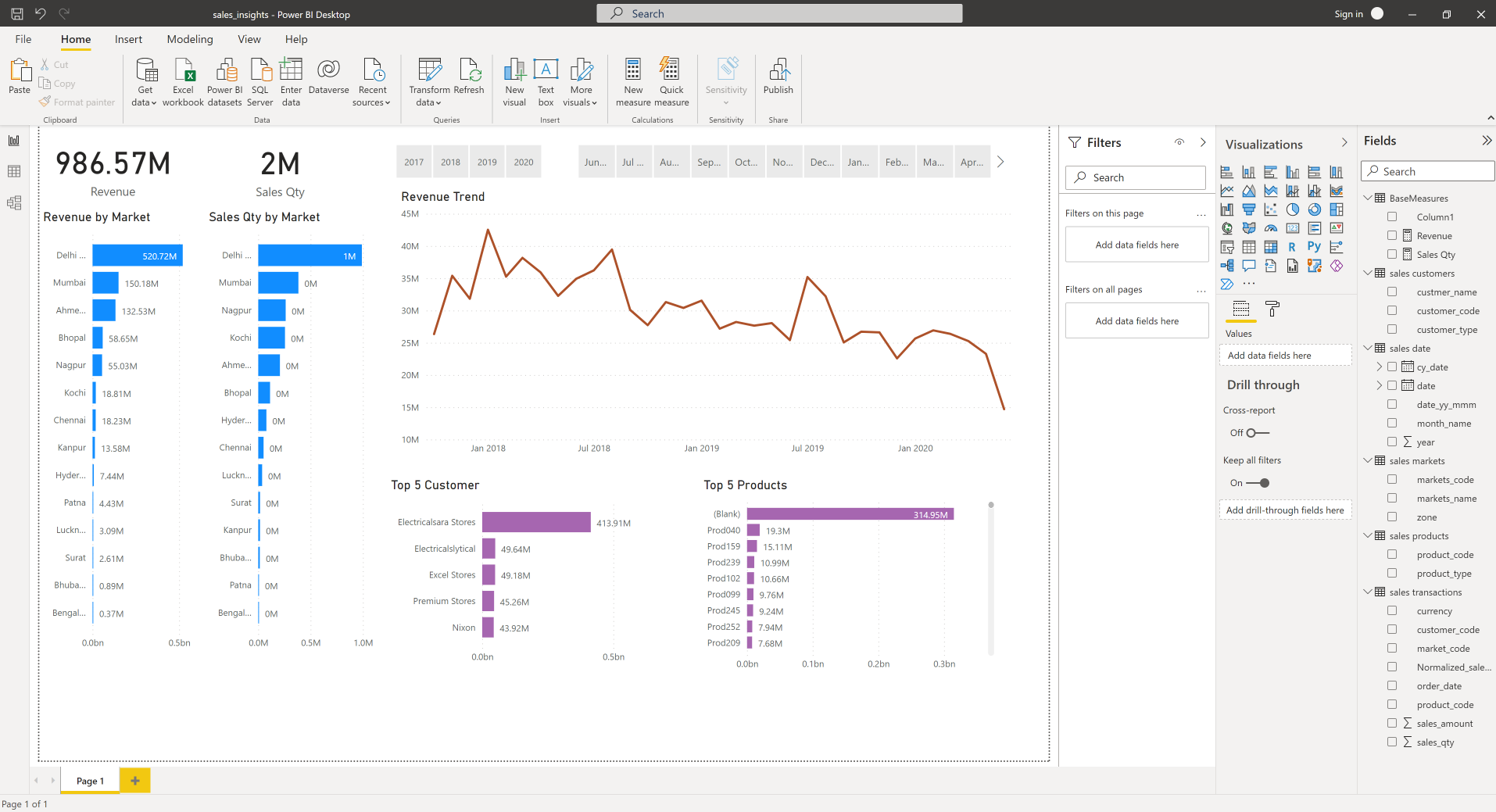Open the Get data dropdown
The image size is (1496, 812).
(145, 102)
